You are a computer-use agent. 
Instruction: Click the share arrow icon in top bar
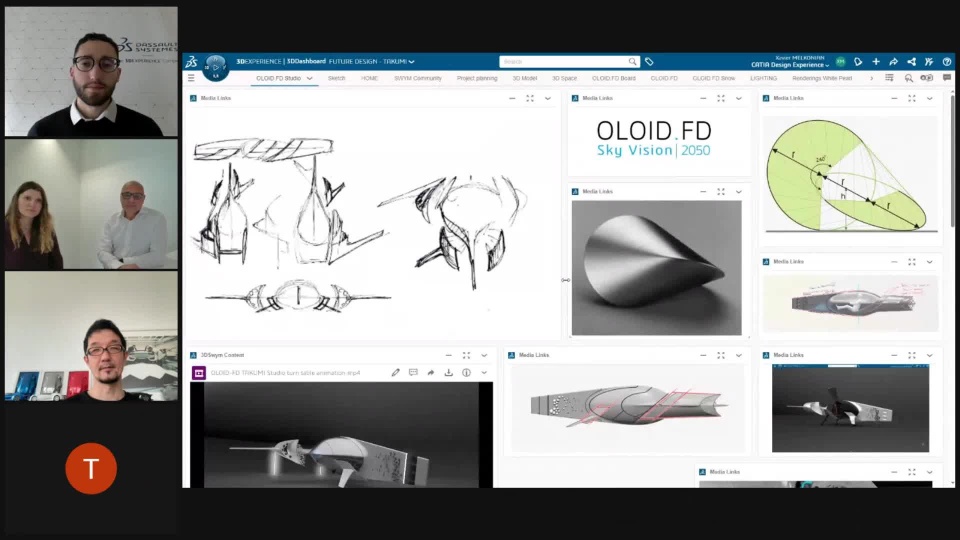click(893, 62)
